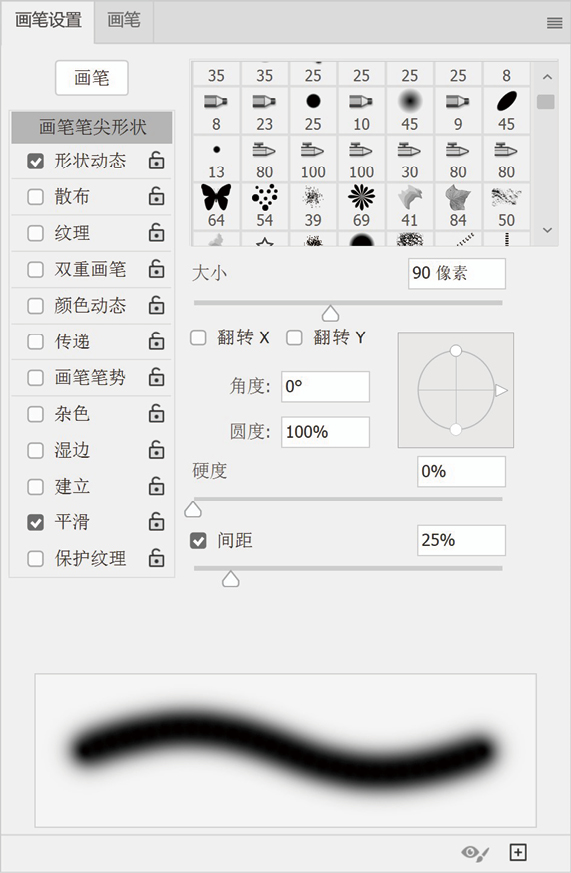This screenshot has height=873, width=571.
Task: Choose the flower-shaped brush tip 69
Action: point(361,206)
